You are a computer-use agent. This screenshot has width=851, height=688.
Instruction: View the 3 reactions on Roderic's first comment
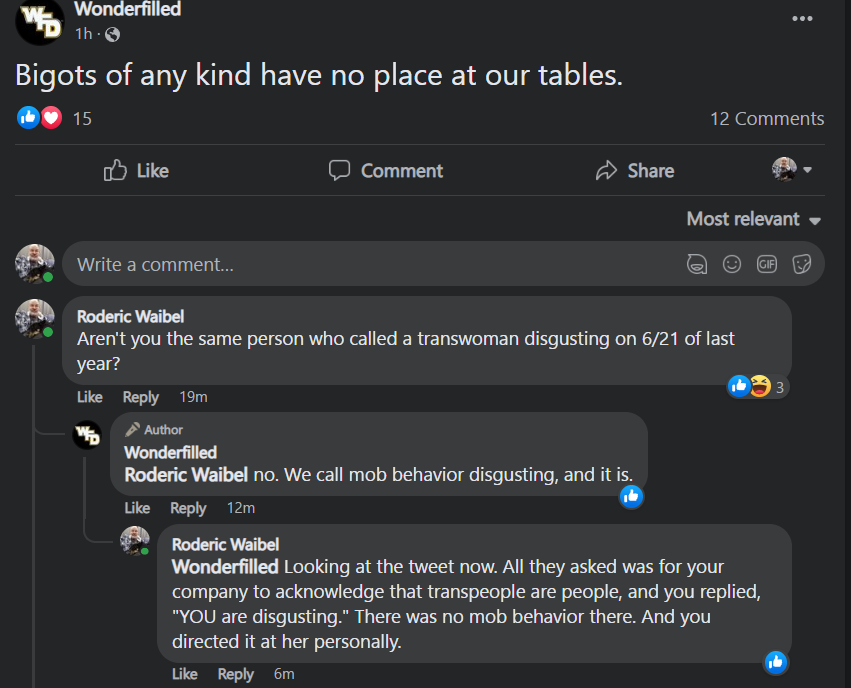[759, 386]
